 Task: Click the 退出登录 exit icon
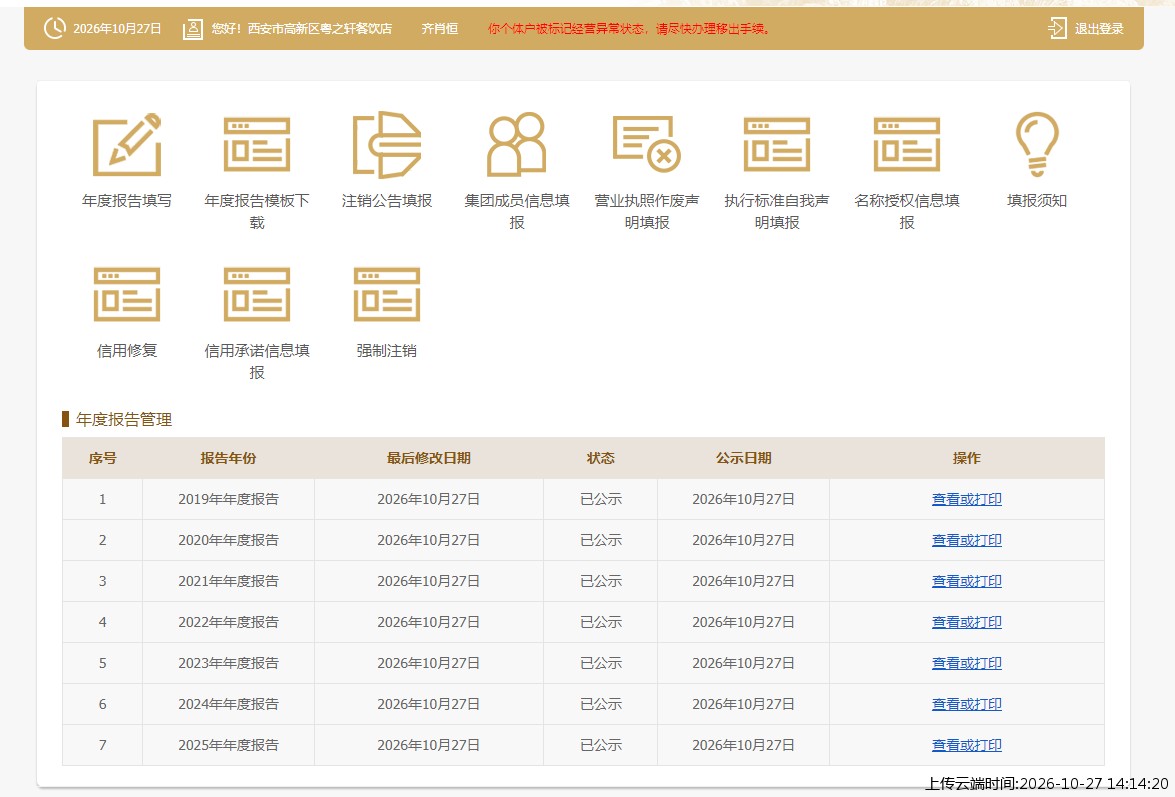(1057, 28)
